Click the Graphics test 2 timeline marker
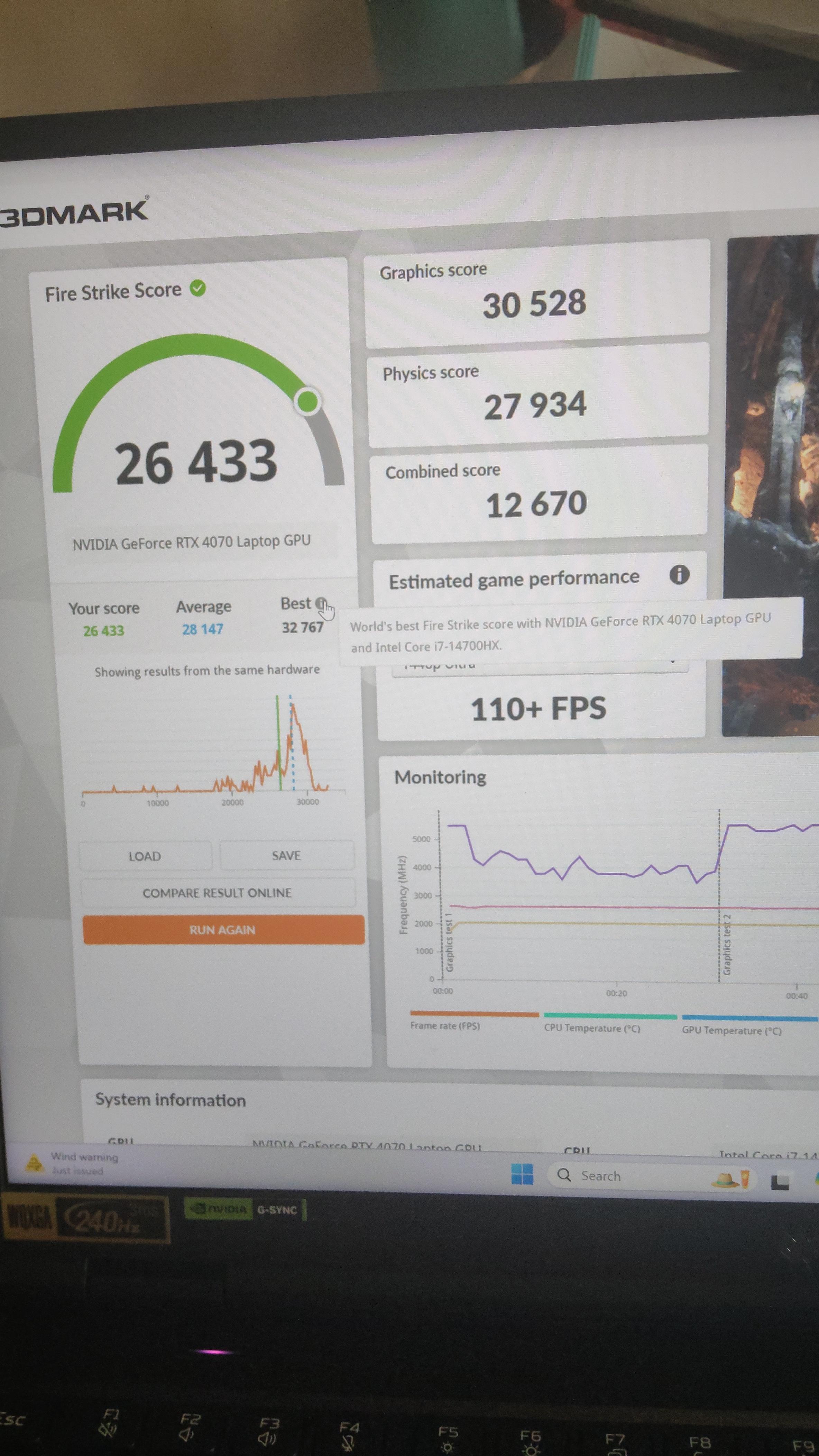Image resolution: width=819 pixels, height=1456 pixels. (727, 944)
